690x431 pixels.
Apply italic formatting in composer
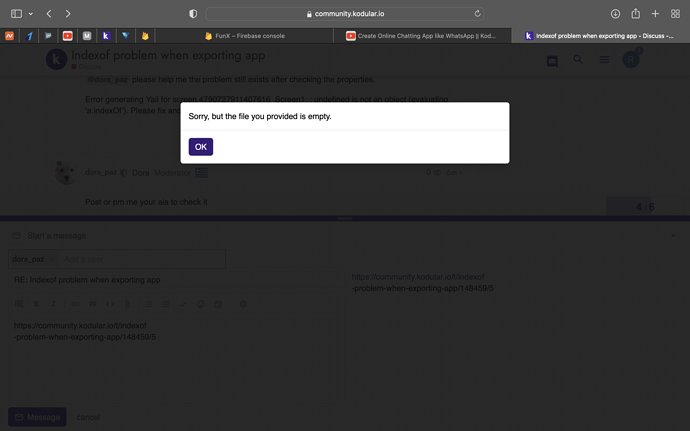[53, 304]
